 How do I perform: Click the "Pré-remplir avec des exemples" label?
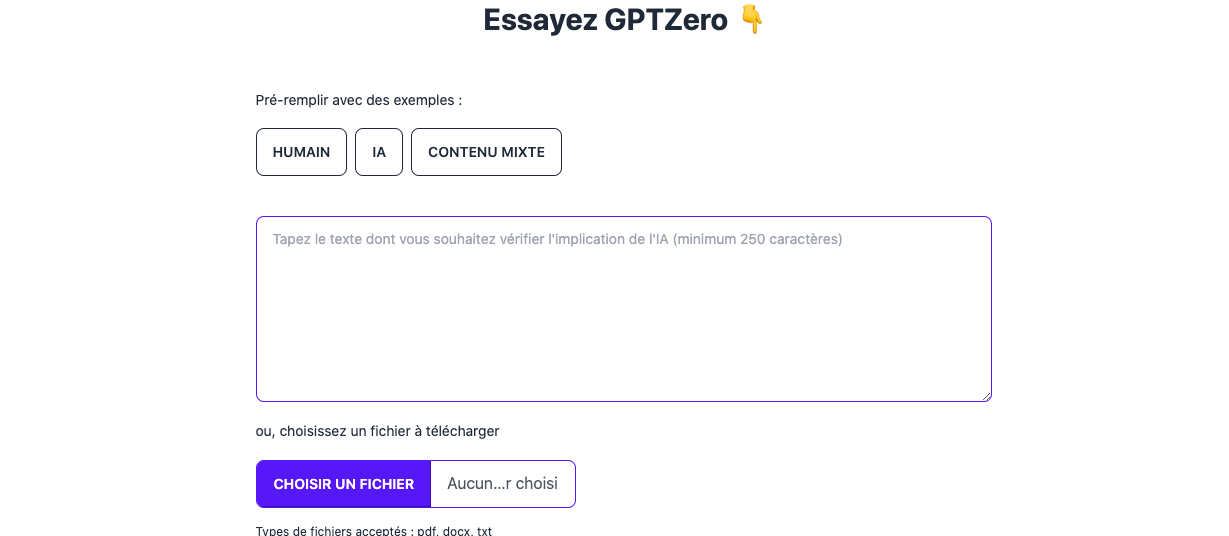[x=359, y=100]
